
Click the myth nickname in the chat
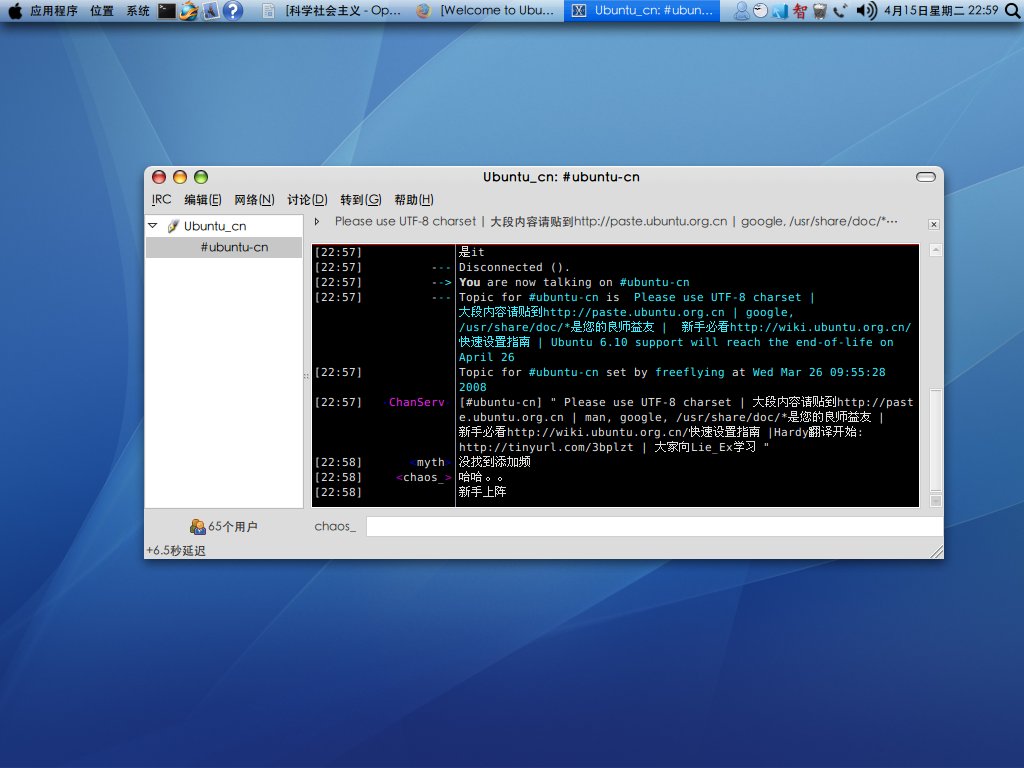click(x=430, y=462)
